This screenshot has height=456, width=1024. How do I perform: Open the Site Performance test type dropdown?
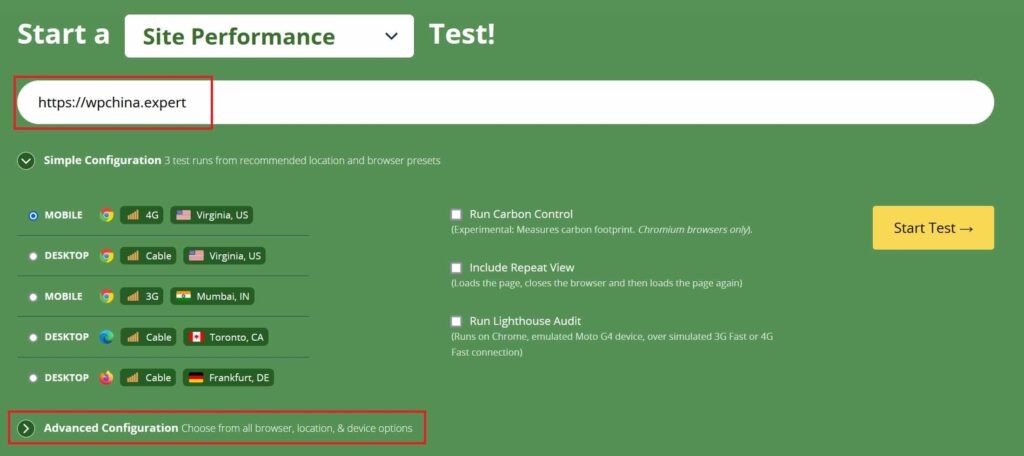coord(269,36)
